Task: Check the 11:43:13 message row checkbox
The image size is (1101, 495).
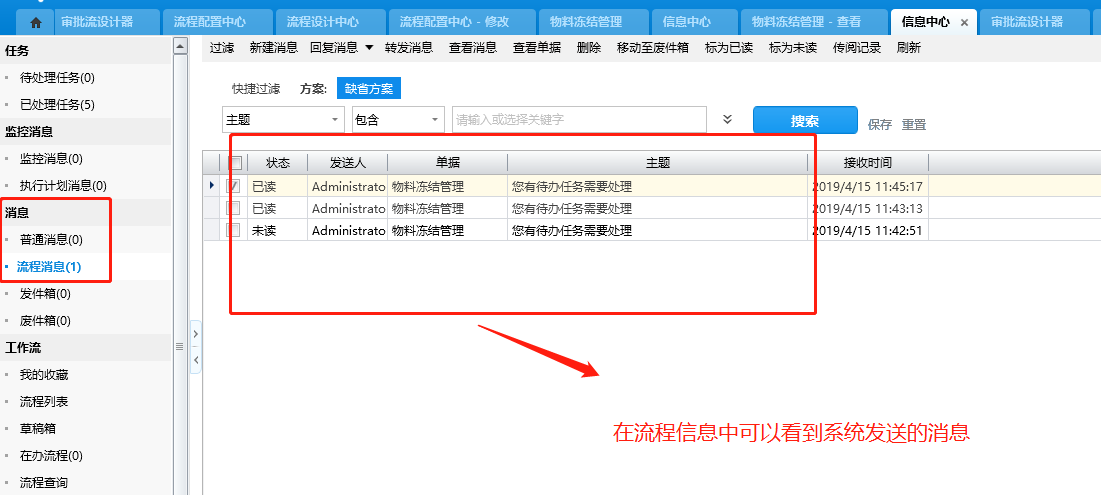Action: (x=235, y=209)
